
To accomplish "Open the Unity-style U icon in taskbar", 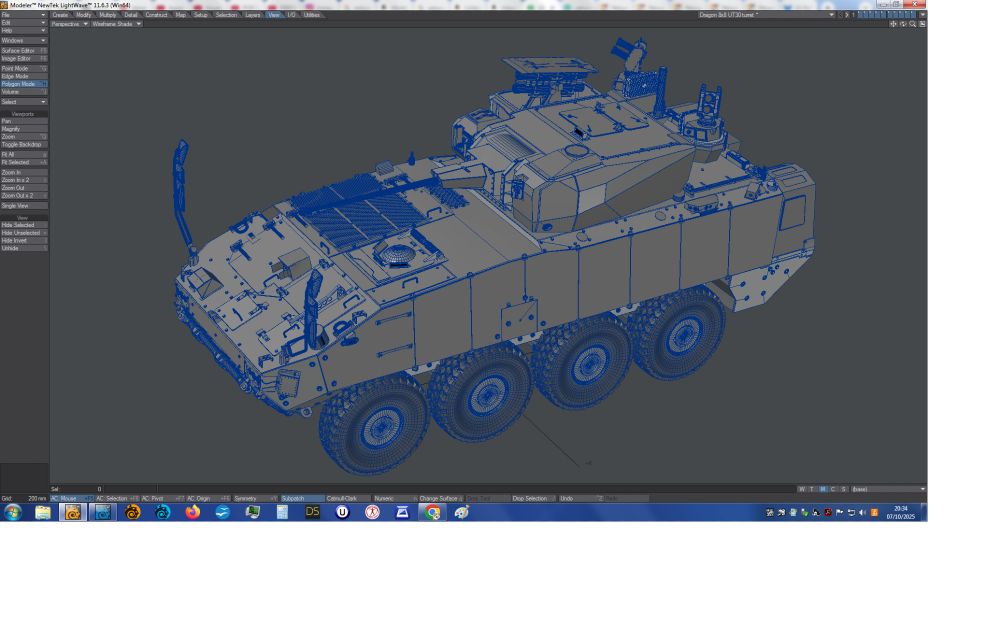I will click(x=342, y=512).
